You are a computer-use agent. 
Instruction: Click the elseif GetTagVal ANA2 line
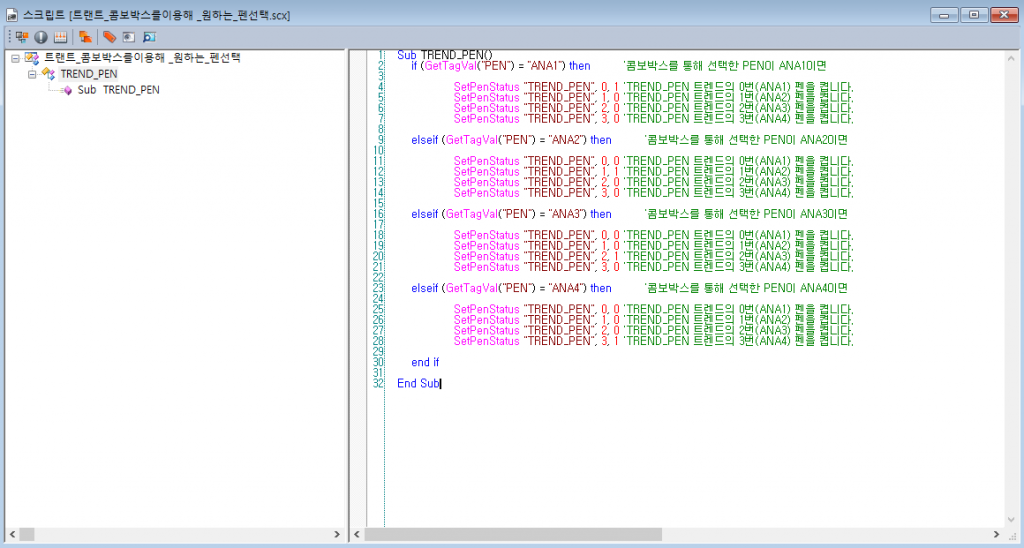point(511,140)
